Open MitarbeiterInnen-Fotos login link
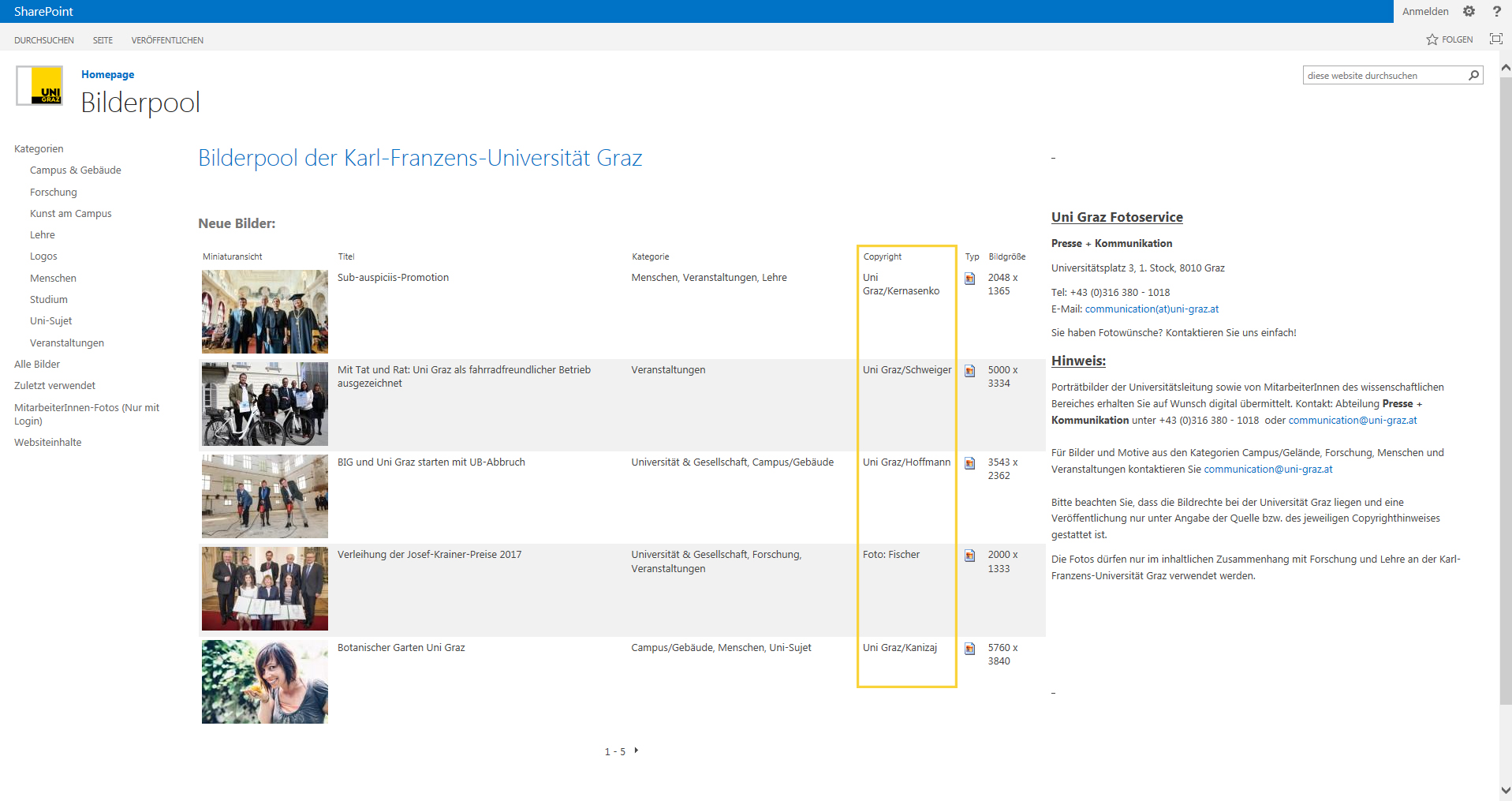This screenshot has height=801, width=1512. (87, 414)
